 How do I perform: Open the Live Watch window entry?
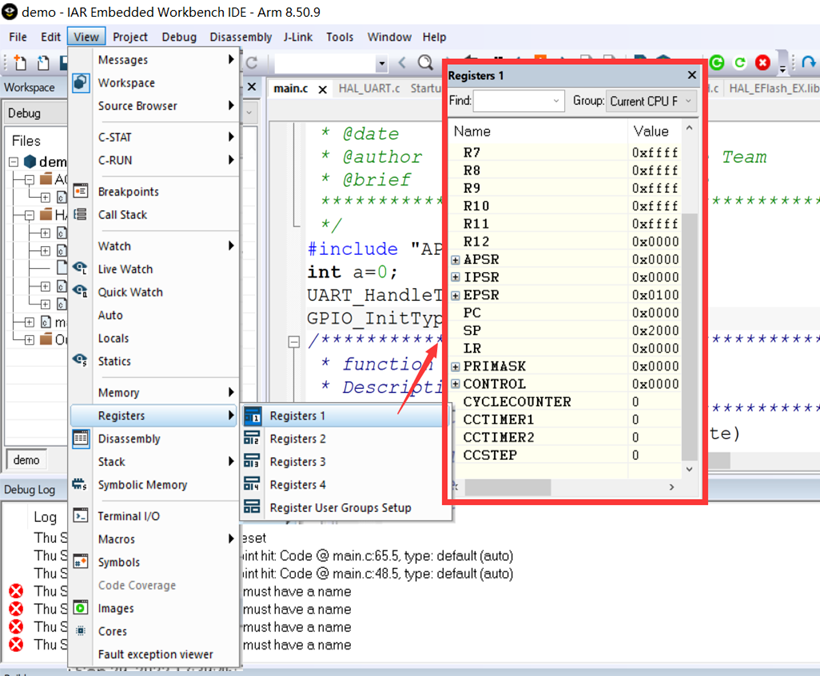[125, 269]
